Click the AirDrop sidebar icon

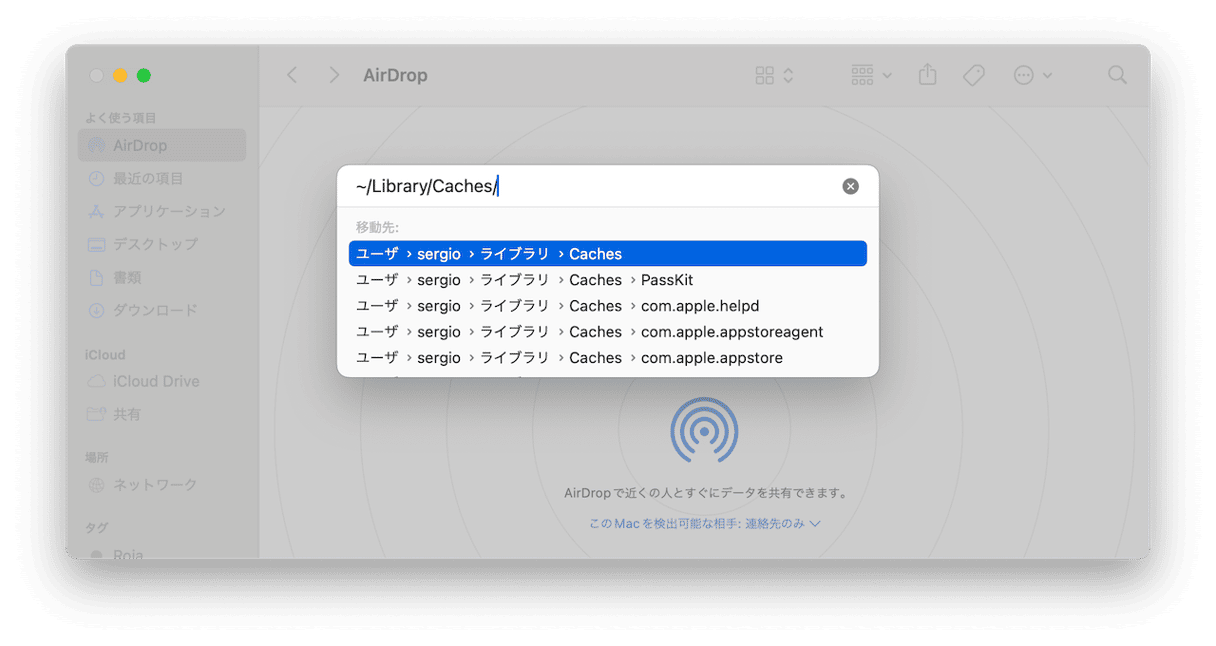tap(96, 145)
